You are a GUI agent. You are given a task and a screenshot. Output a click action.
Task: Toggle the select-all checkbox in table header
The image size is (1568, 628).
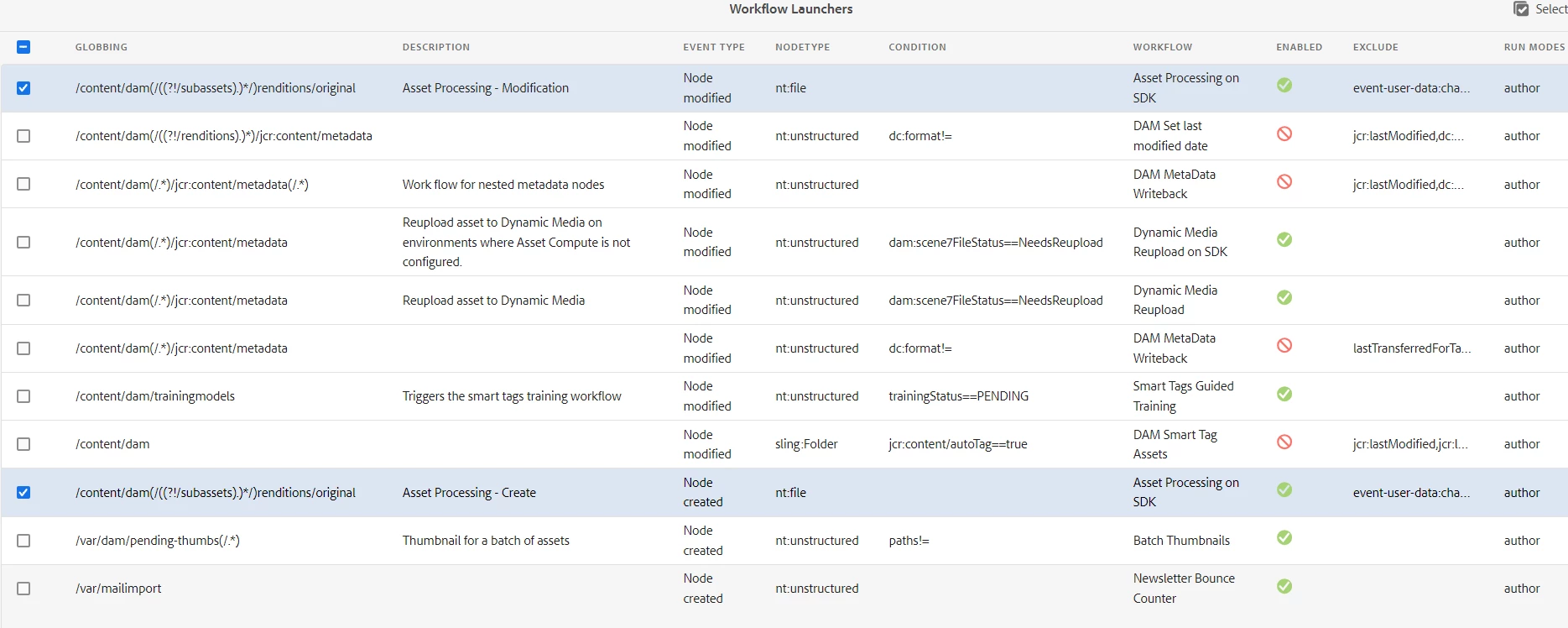(x=23, y=47)
